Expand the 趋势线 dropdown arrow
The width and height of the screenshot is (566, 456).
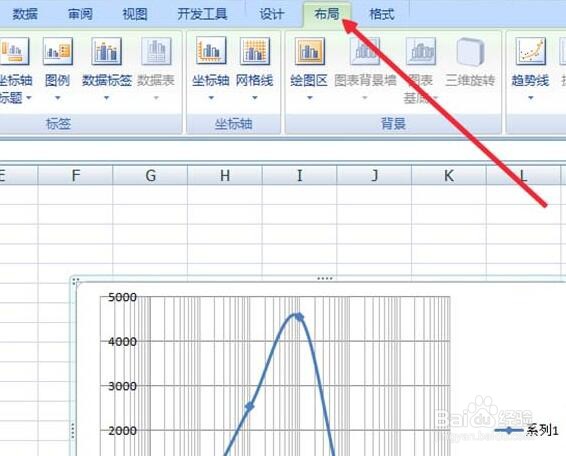(x=531, y=97)
